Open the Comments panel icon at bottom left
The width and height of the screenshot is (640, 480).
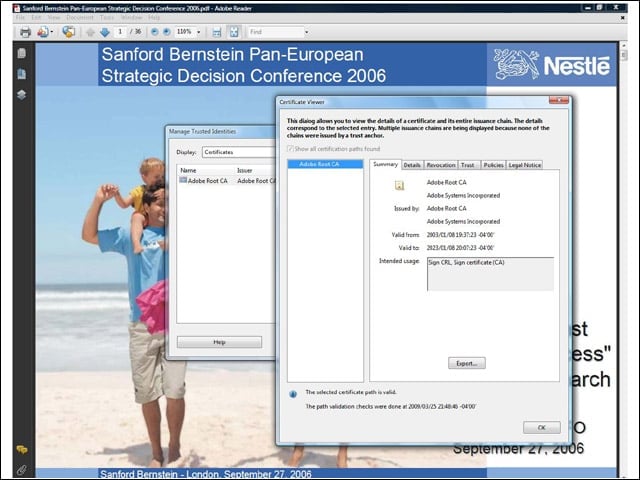point(22,450)
